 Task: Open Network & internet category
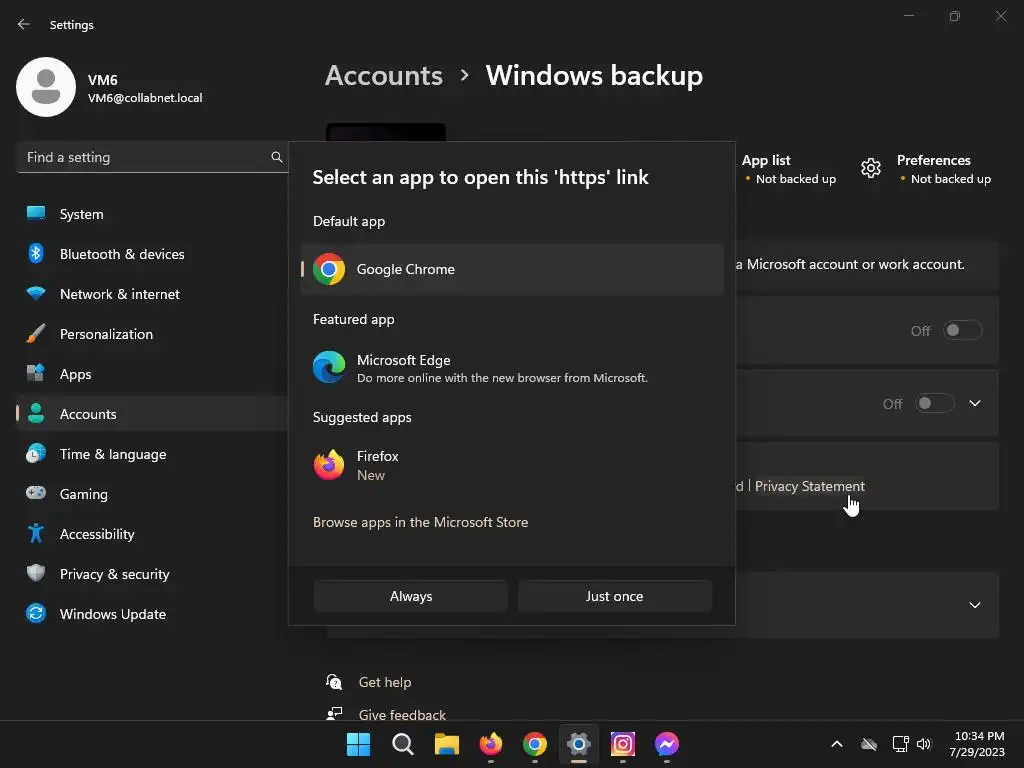tap(152, 294)
